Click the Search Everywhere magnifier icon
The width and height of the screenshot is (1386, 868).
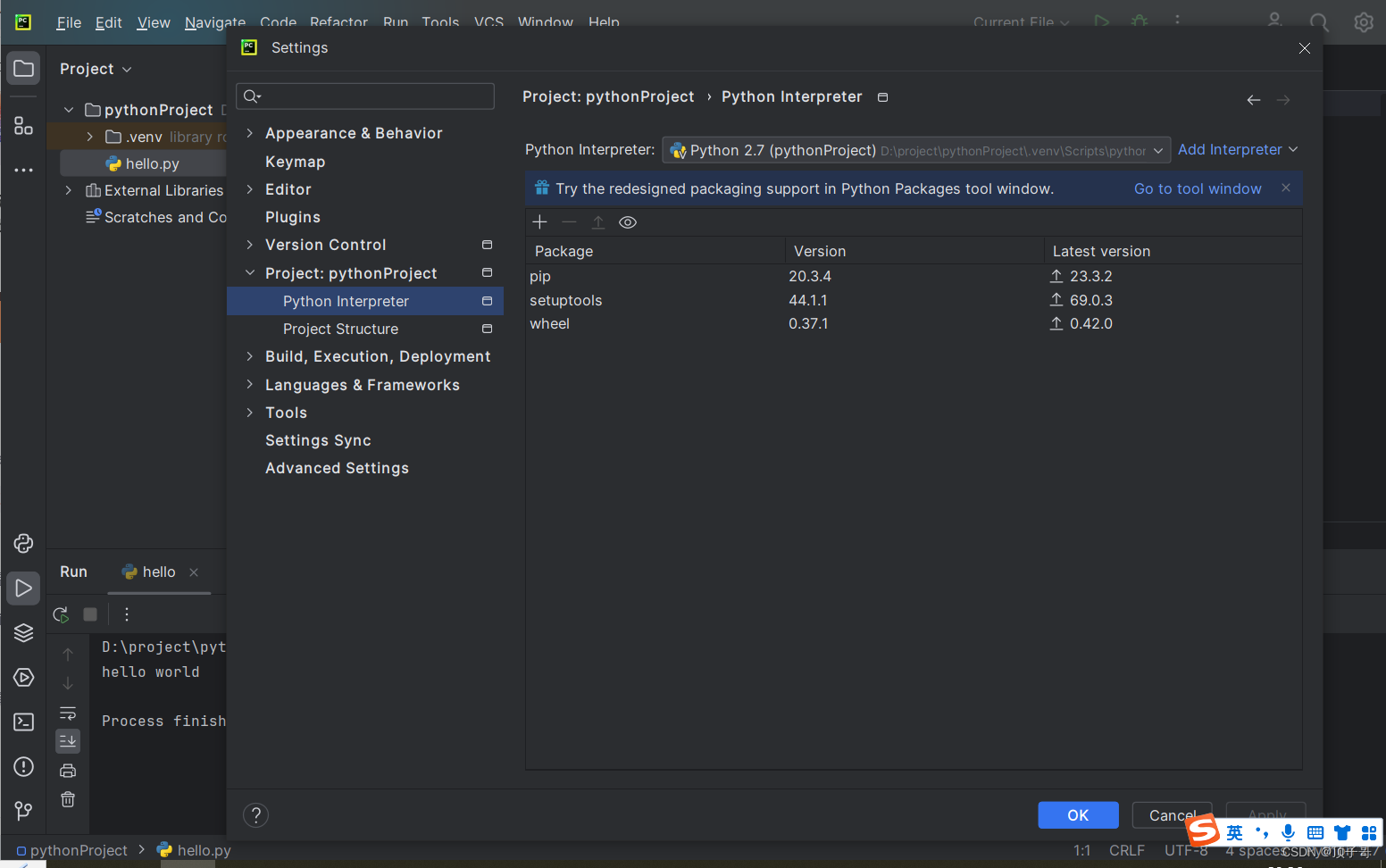1319,22
